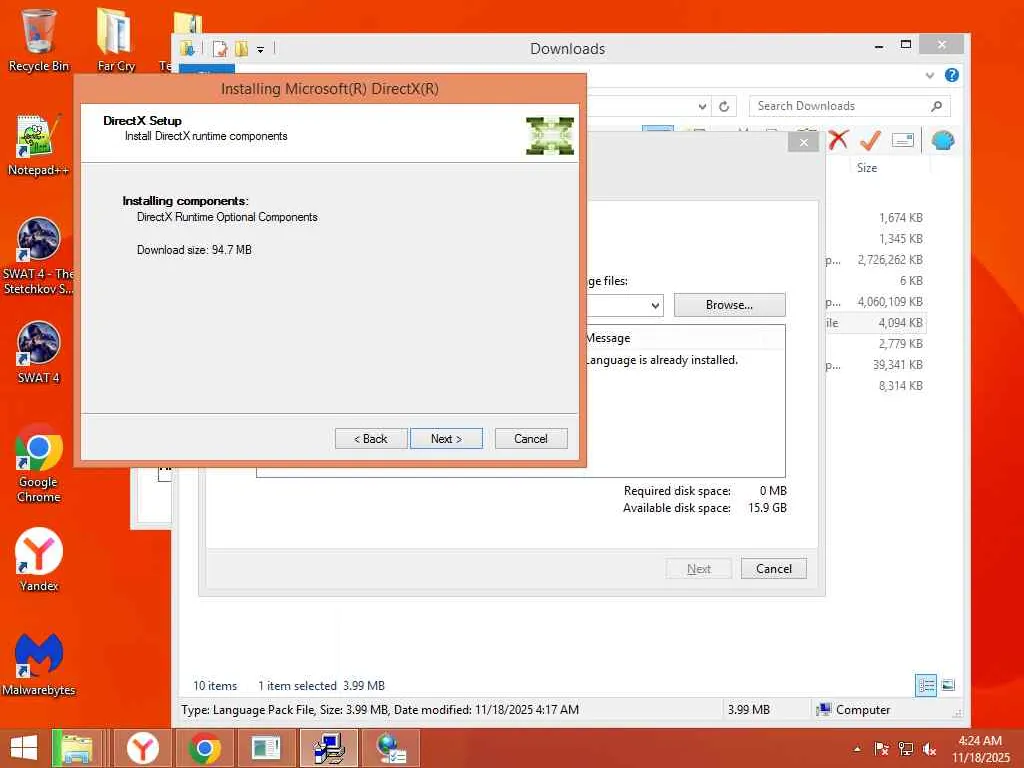Select the SWAT 4 desktop shortcut
This screenshot has height=768, width=1024.
(x=38, y=353)
